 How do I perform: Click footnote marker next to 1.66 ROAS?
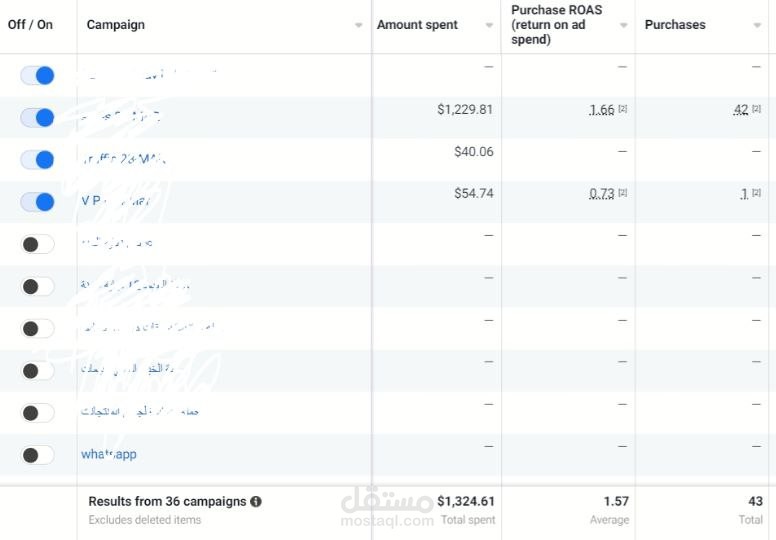(622, 109)
